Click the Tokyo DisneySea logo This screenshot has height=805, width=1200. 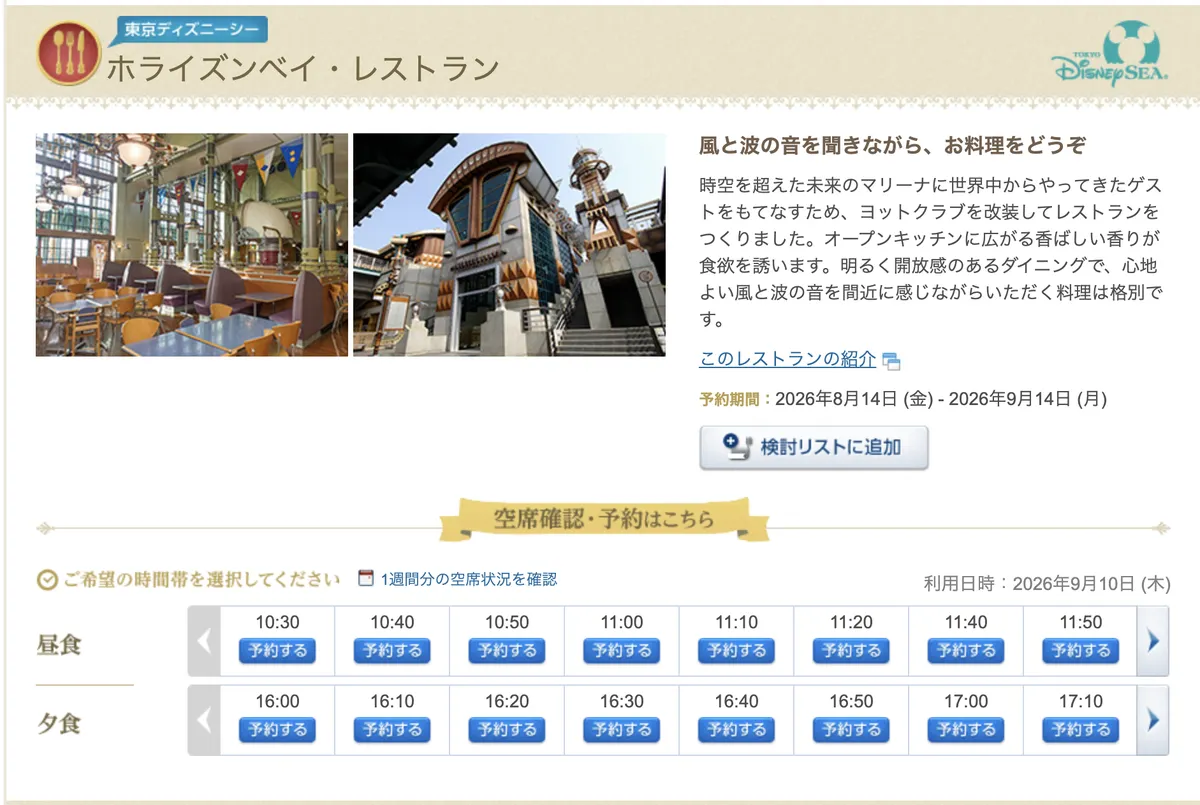1109,52
